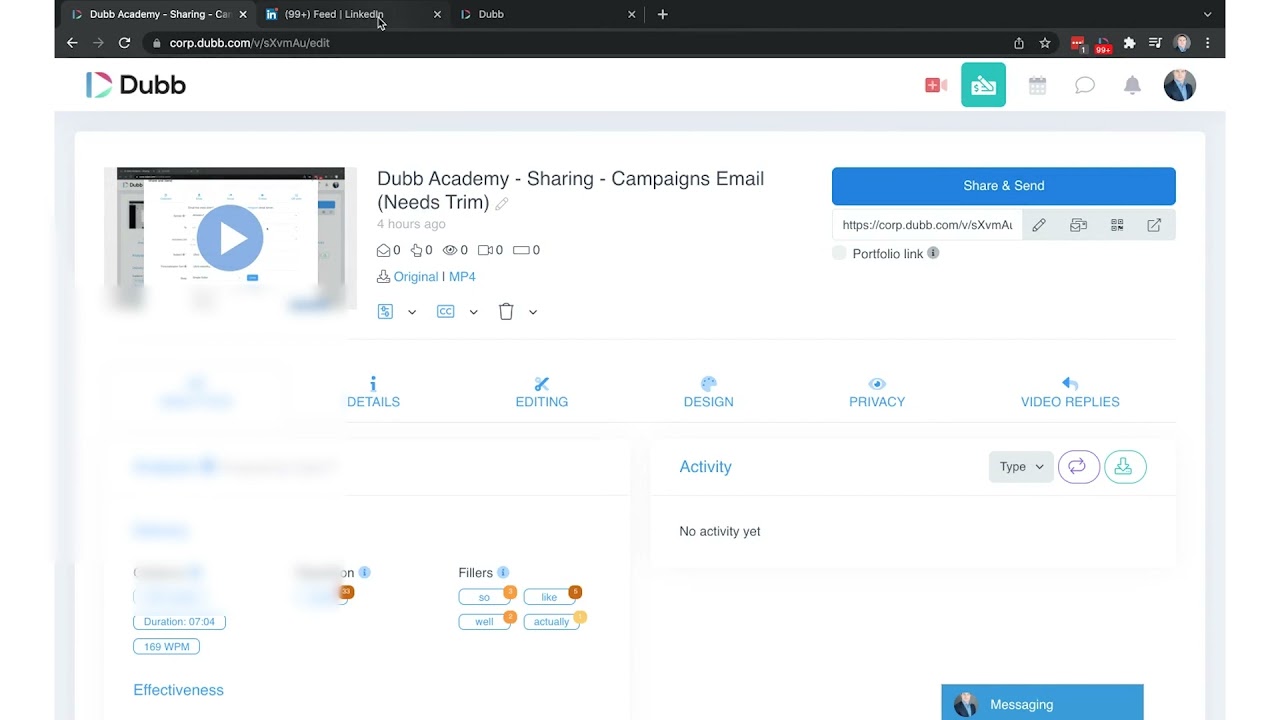Open the calendar icon in Dubb header
Viewport: 1280px width, 720px height.
point(1037,86)
